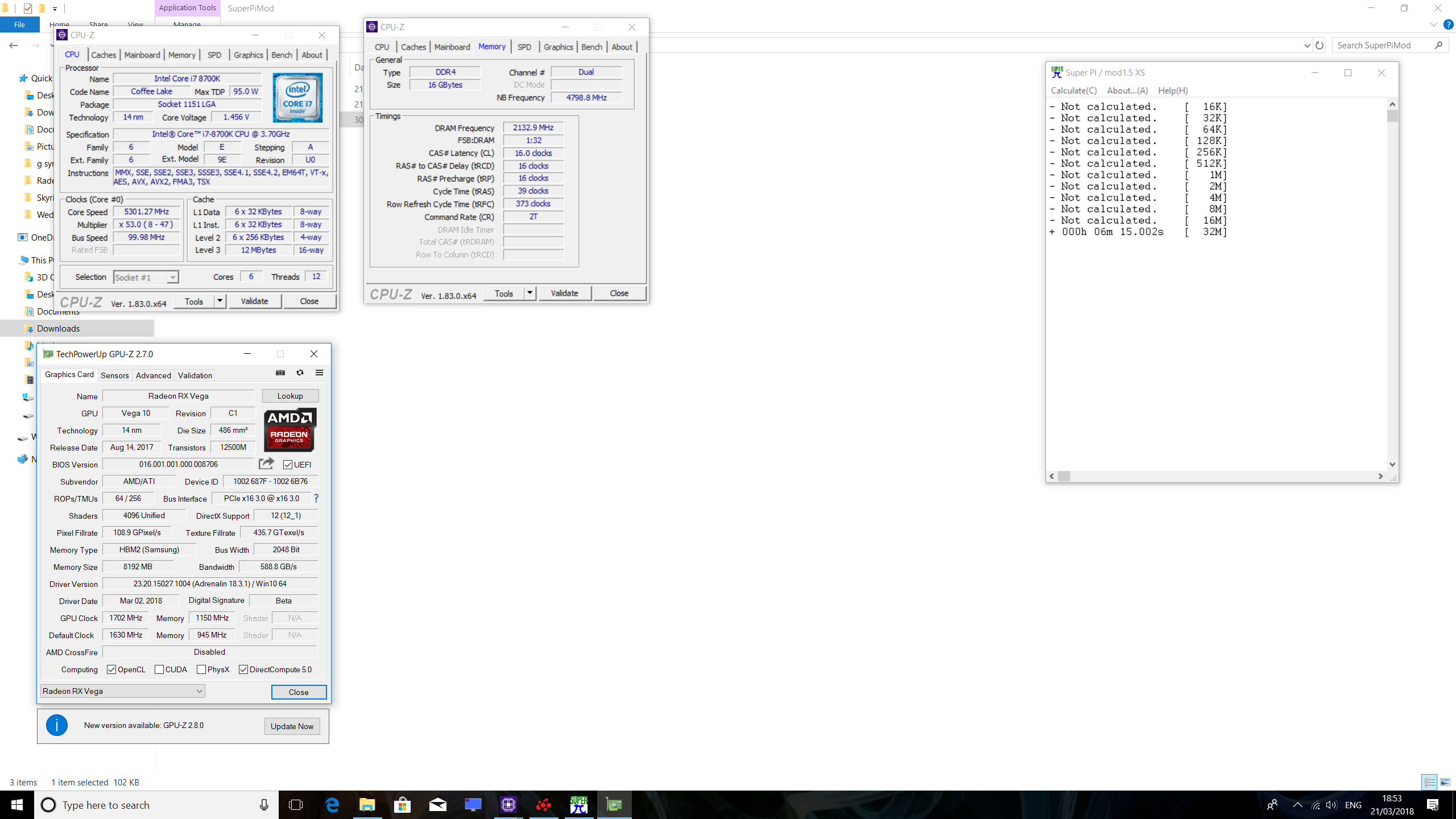Switch Explorer to large icons view
1456x819 pixels.
click(1445, 783)
